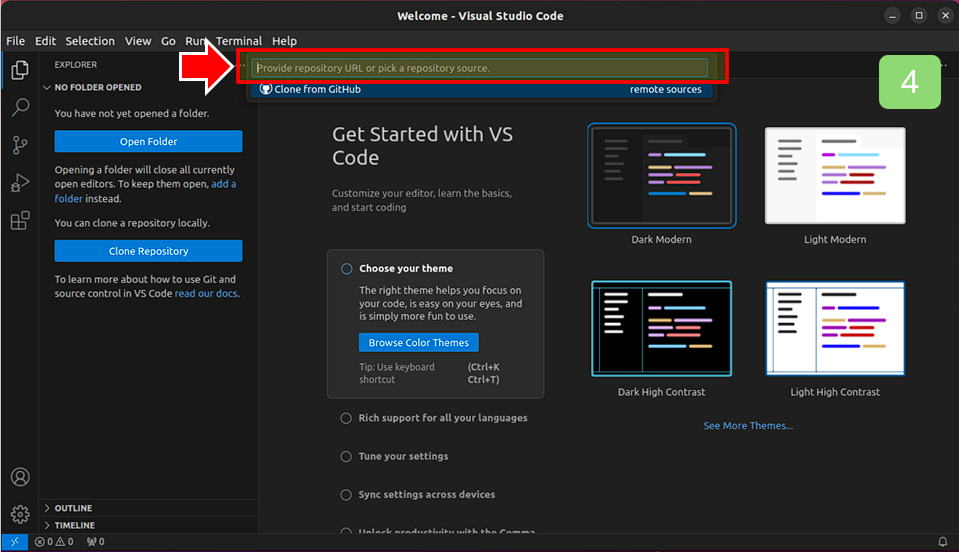Open the Source Control view icon

point(20,145)
